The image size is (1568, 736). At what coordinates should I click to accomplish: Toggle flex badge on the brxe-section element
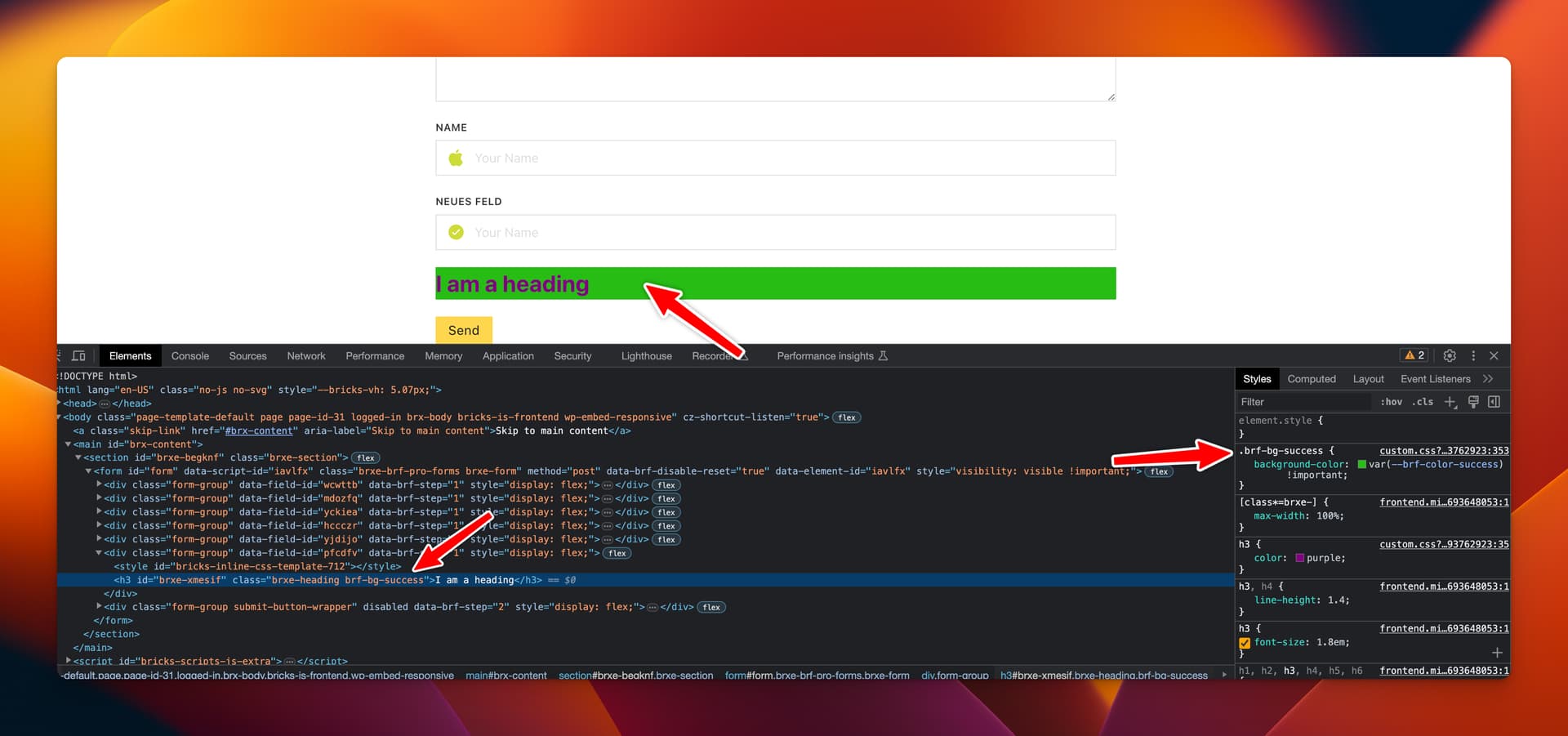366,458
